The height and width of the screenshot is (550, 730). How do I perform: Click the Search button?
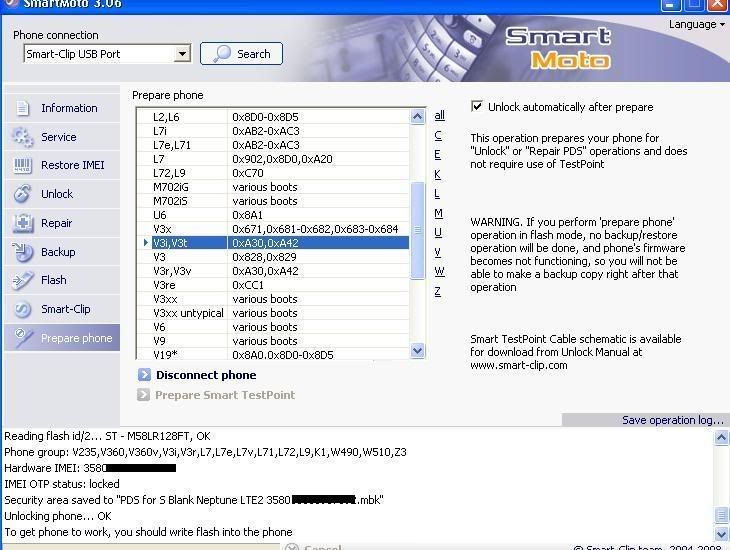(x=241, y=54)
